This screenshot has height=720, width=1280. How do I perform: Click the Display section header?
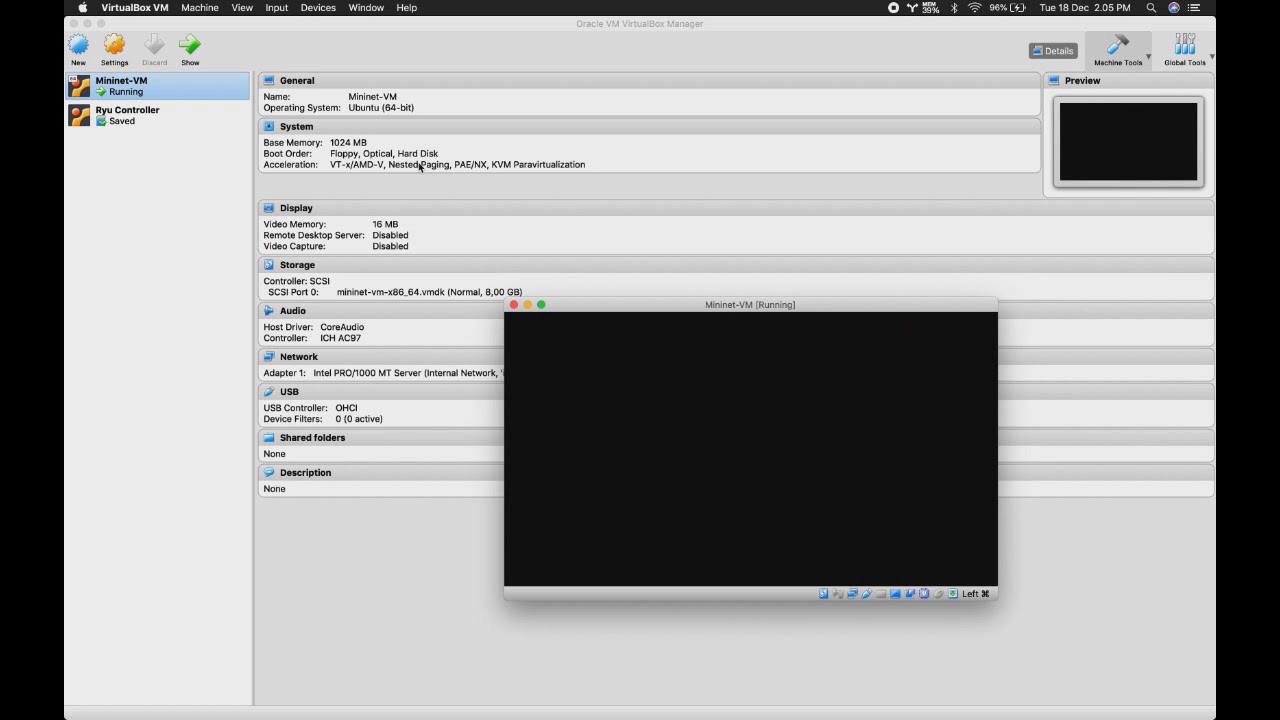tap(736, 207)
